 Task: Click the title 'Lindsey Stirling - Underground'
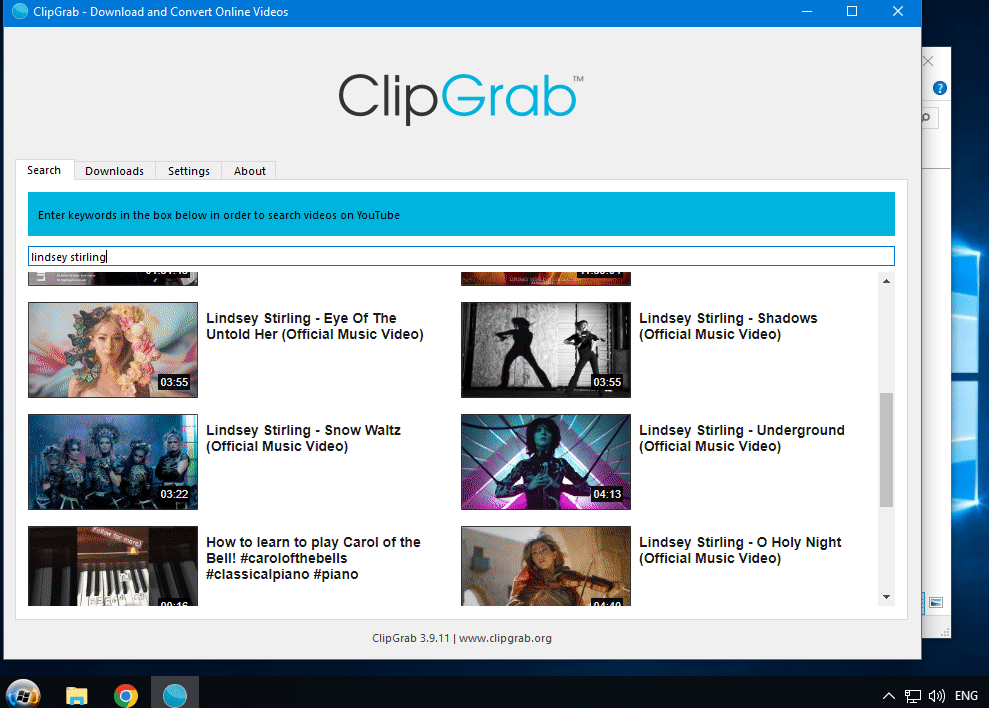pos(742,439)
